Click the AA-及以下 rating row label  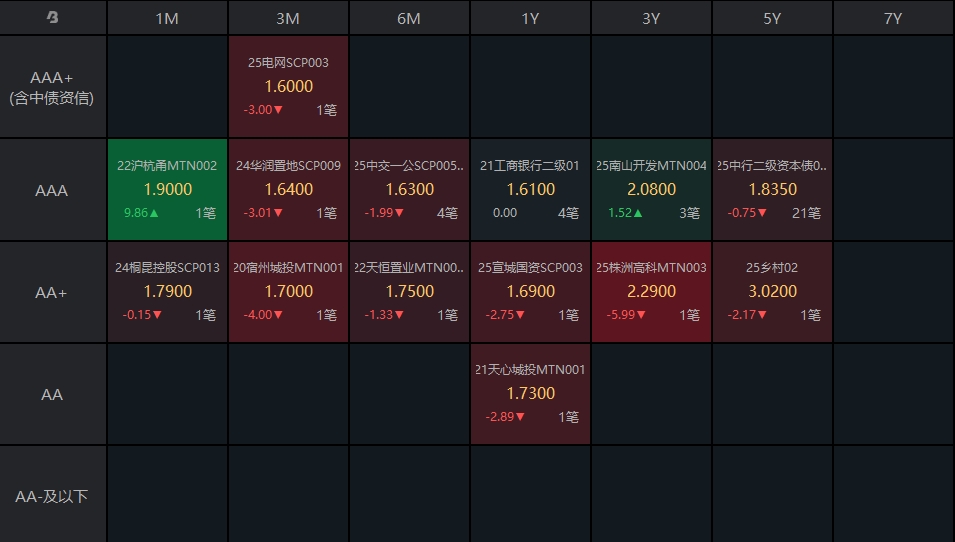coord(53,496)
